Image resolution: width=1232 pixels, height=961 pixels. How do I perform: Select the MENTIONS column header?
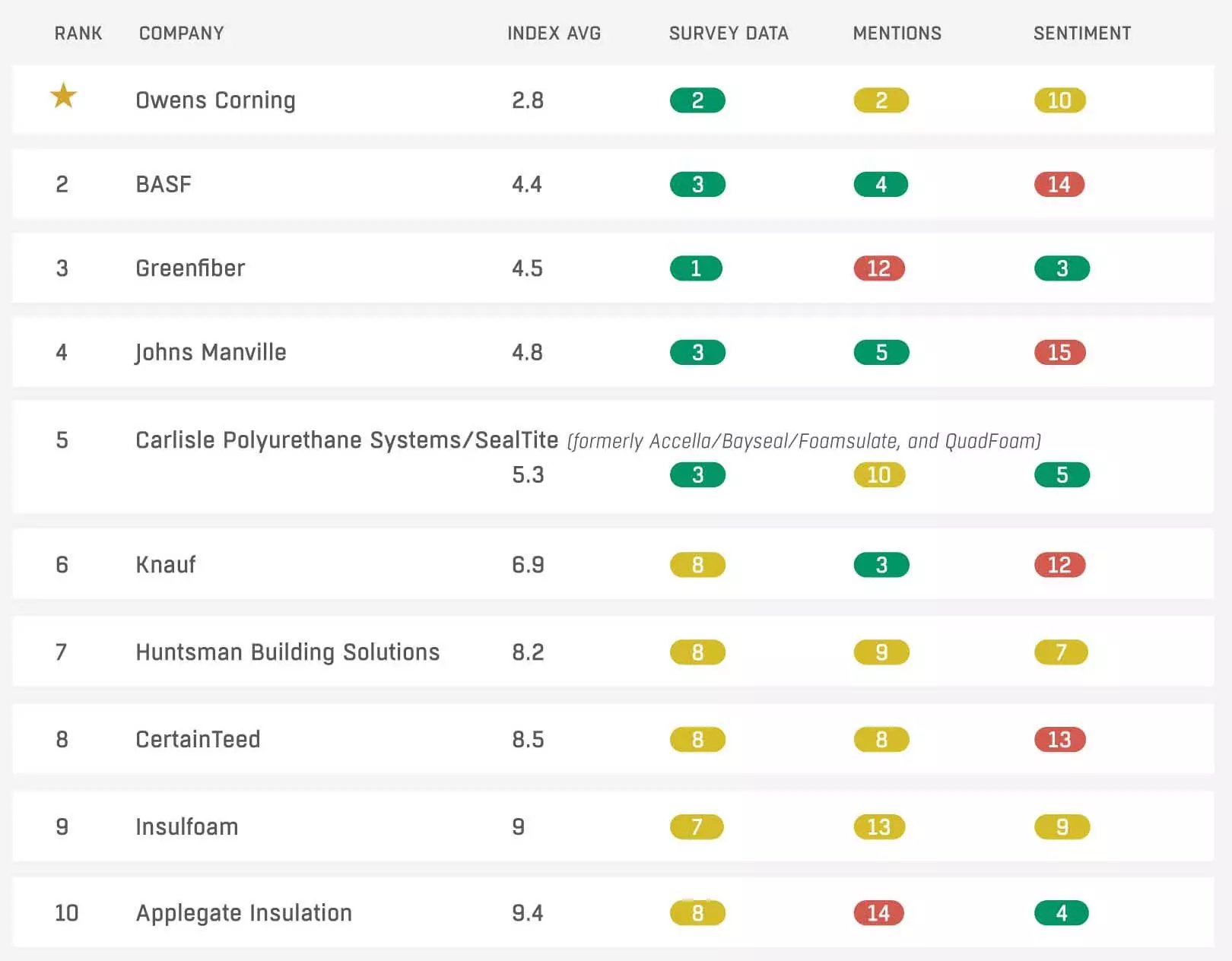tap(897, 33)
